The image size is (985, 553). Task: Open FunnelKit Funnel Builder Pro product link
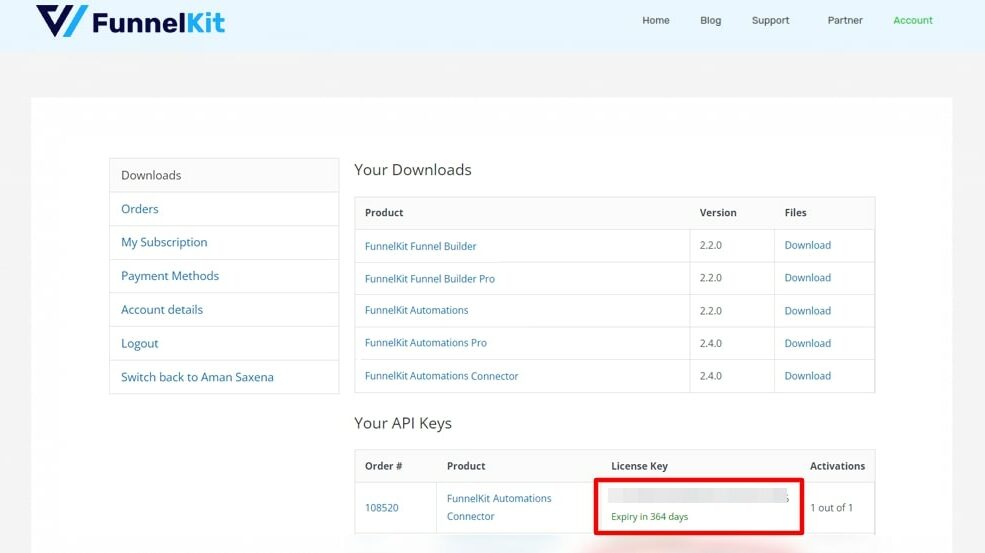click(x=430, y=279)
